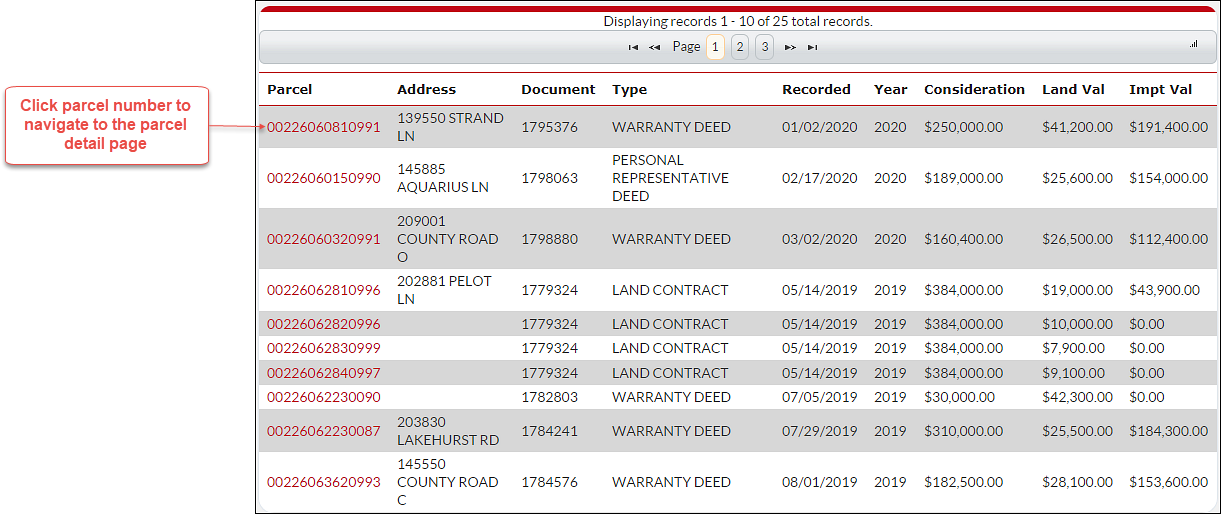Click PERSONAL REPRESENTATIVE DEED type cell
This screenshot has height=514, width=1221.
pos(671,178)
